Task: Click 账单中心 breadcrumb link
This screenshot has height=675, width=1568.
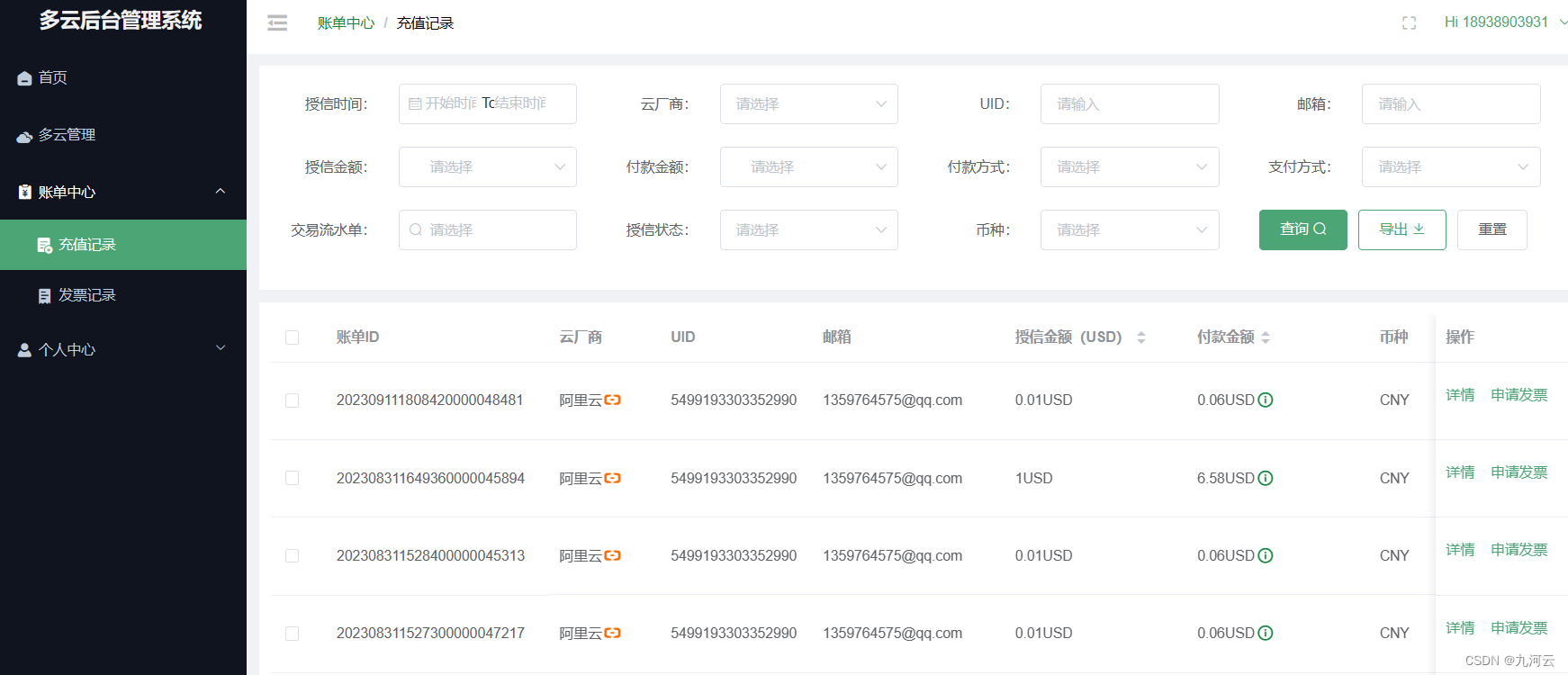Action: pyautogui.click(x=346, y=23)
